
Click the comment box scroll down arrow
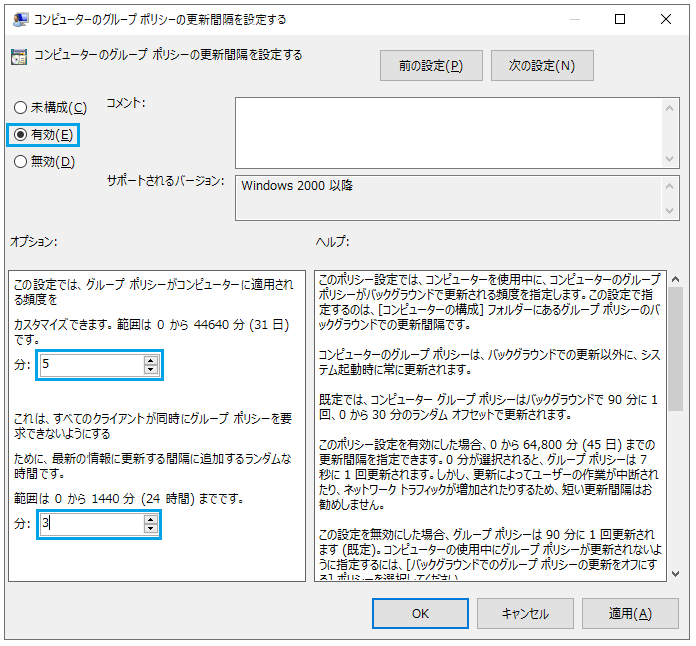(670, 159)
